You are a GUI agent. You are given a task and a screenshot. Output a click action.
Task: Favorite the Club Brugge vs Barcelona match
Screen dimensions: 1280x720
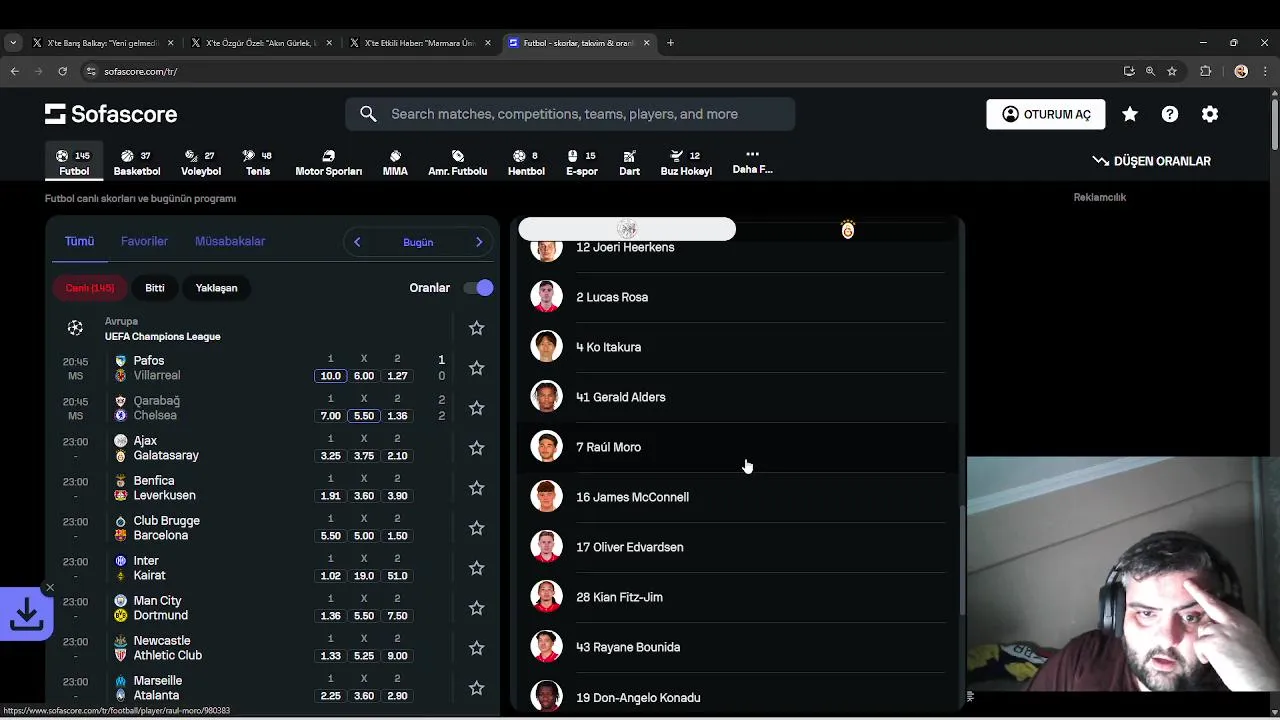point(477,528)
